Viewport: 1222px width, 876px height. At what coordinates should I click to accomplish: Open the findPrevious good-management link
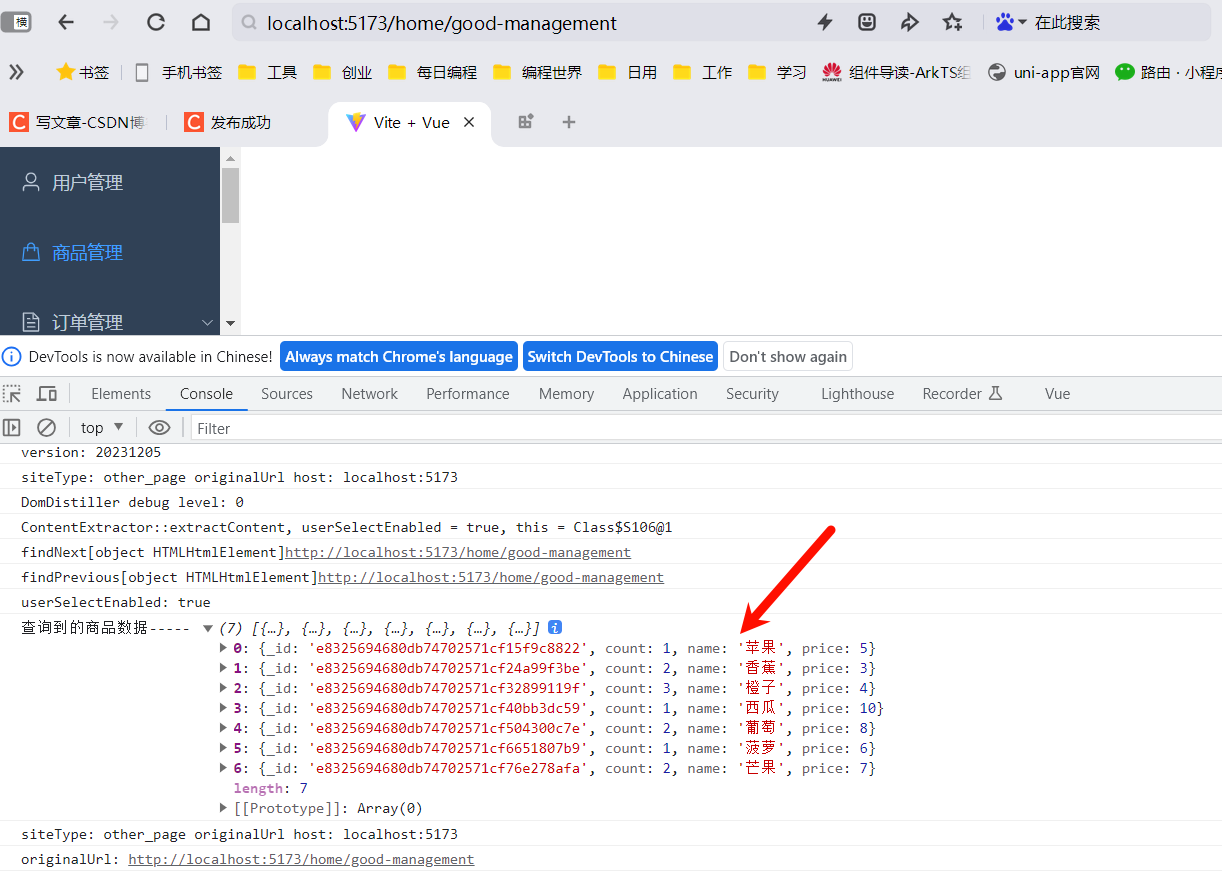tap(491, 577)
